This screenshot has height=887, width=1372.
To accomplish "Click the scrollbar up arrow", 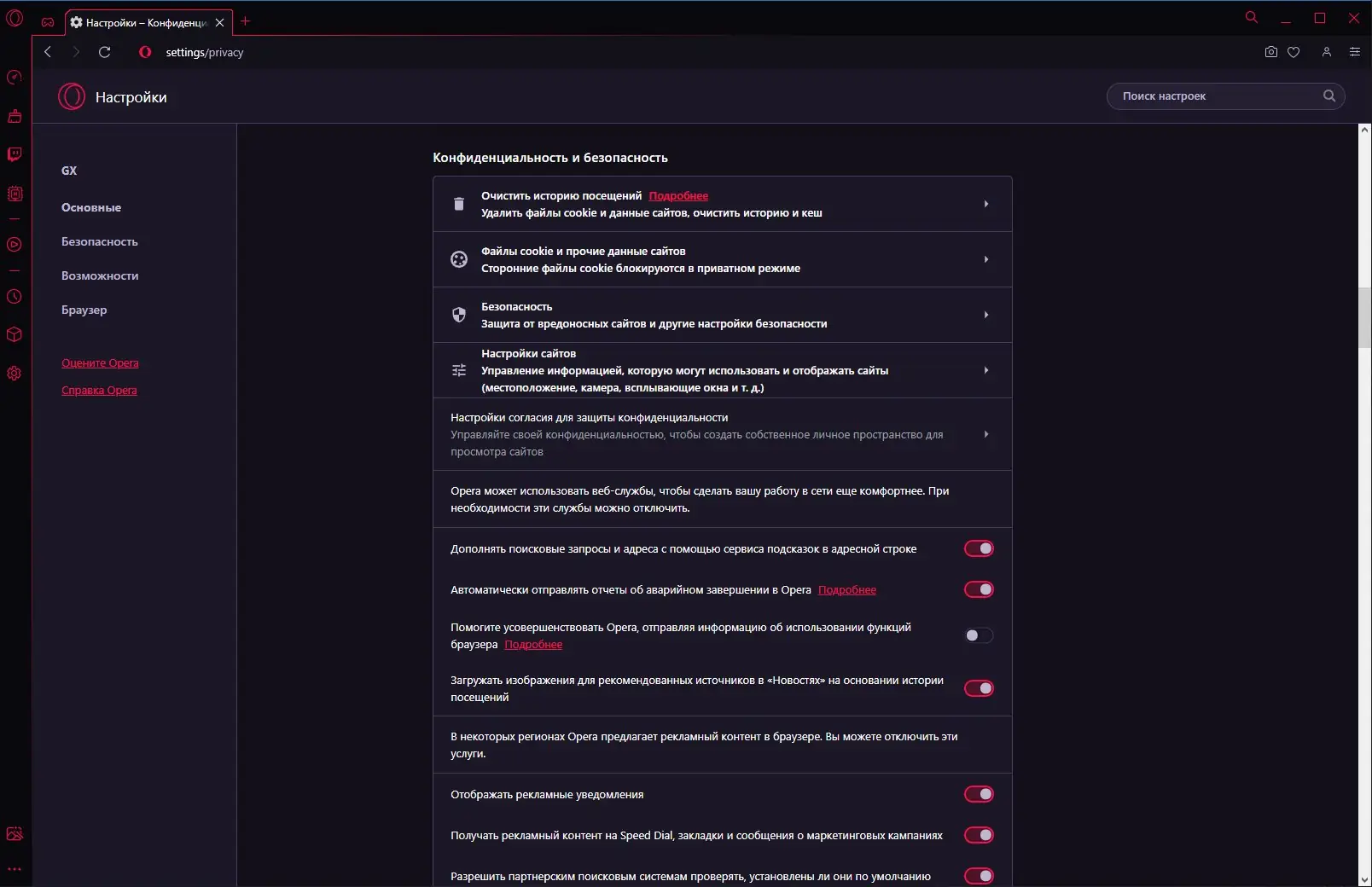I will 1364,130.
